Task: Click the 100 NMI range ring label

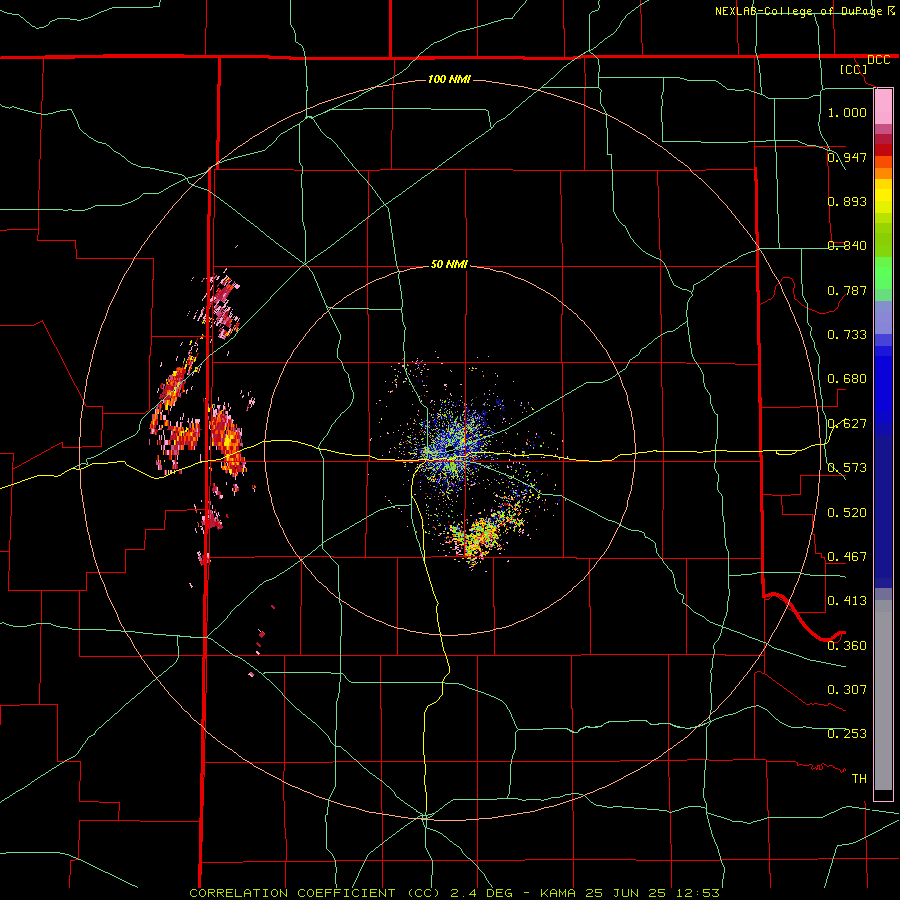Action: 449,79
